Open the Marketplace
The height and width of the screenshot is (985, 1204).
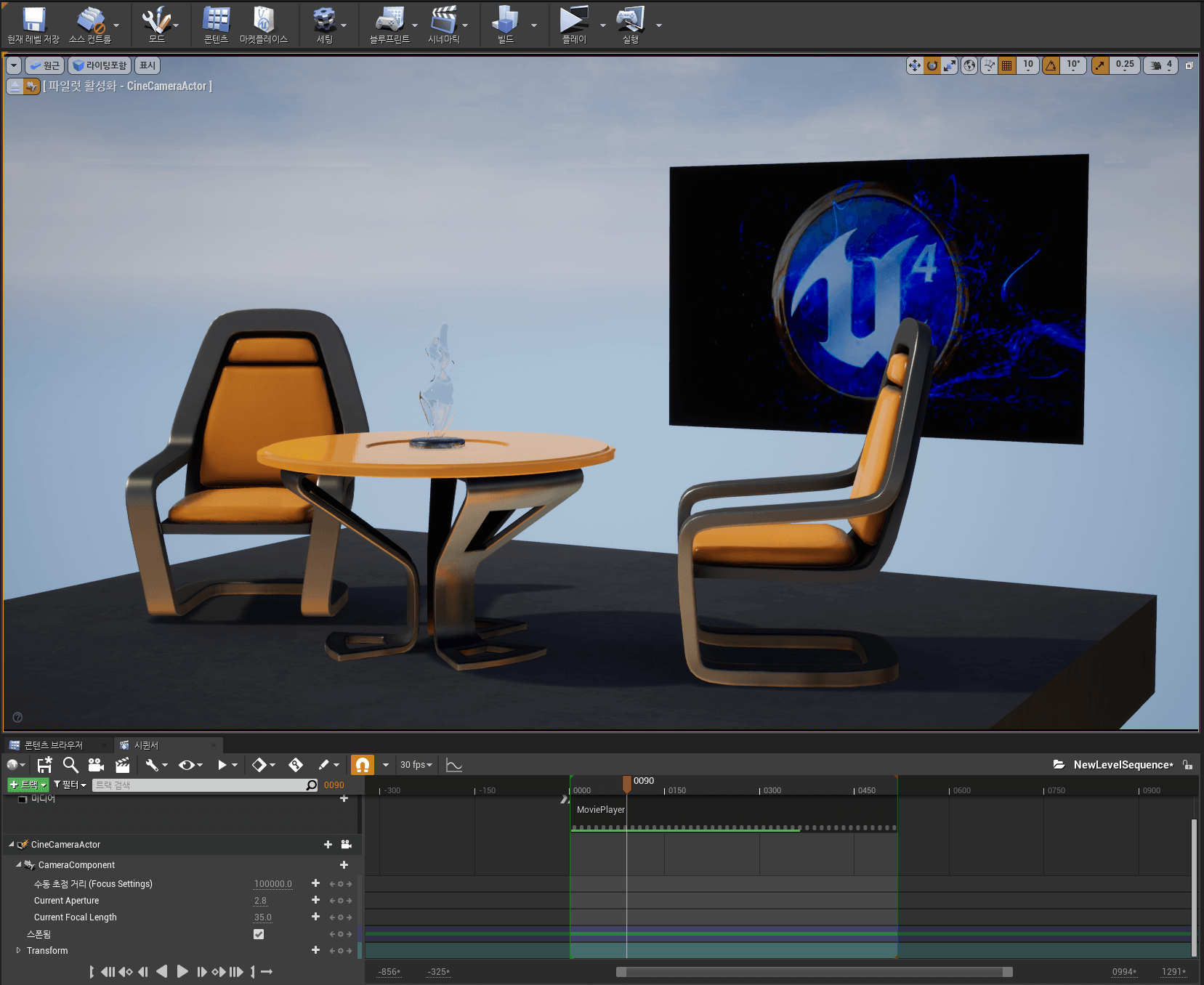pos(264,25)
